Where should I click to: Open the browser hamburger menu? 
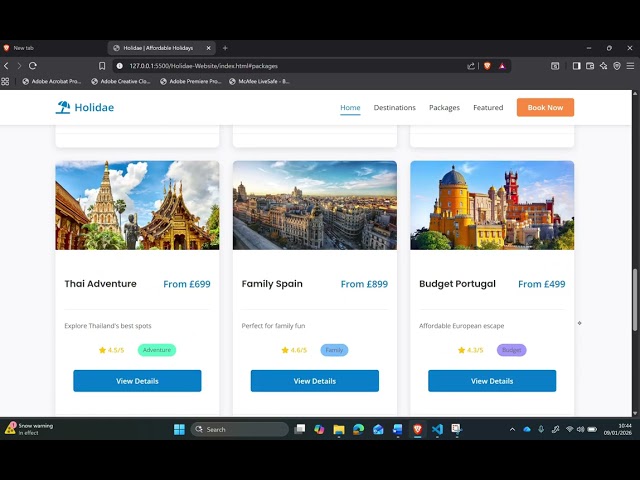pos(630,66)
